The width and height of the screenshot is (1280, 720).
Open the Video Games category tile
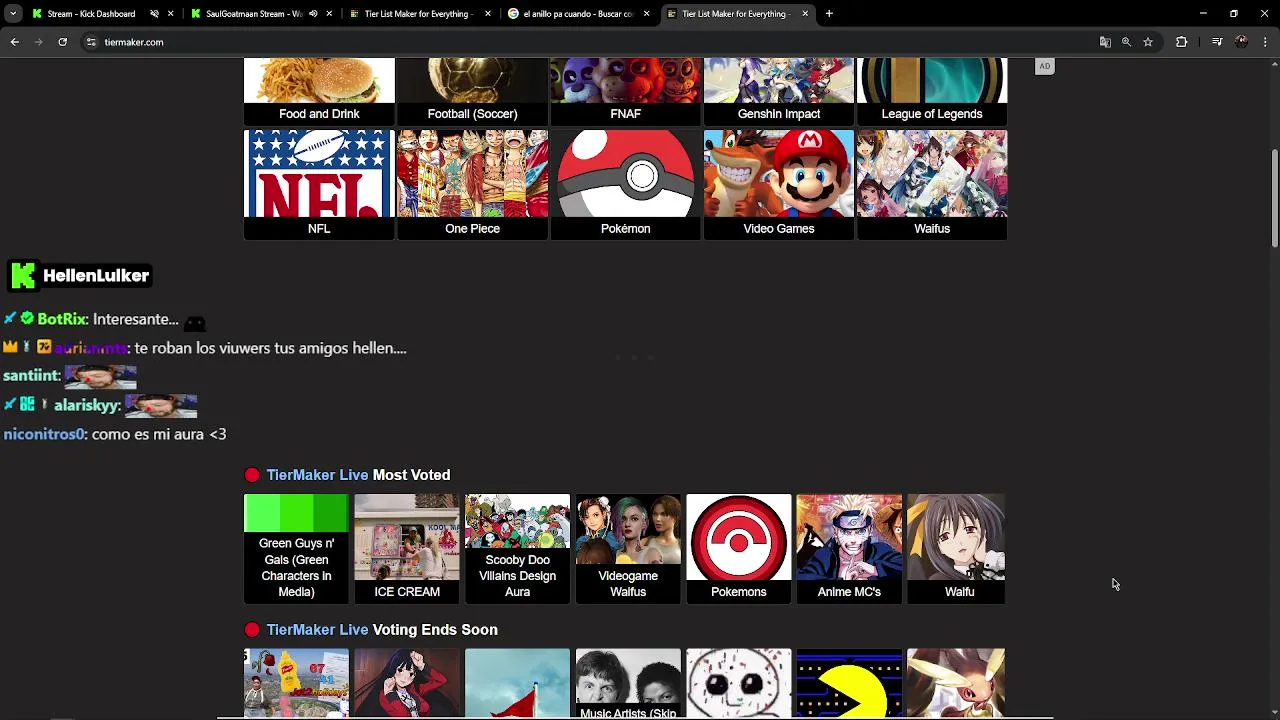[779, 184]
